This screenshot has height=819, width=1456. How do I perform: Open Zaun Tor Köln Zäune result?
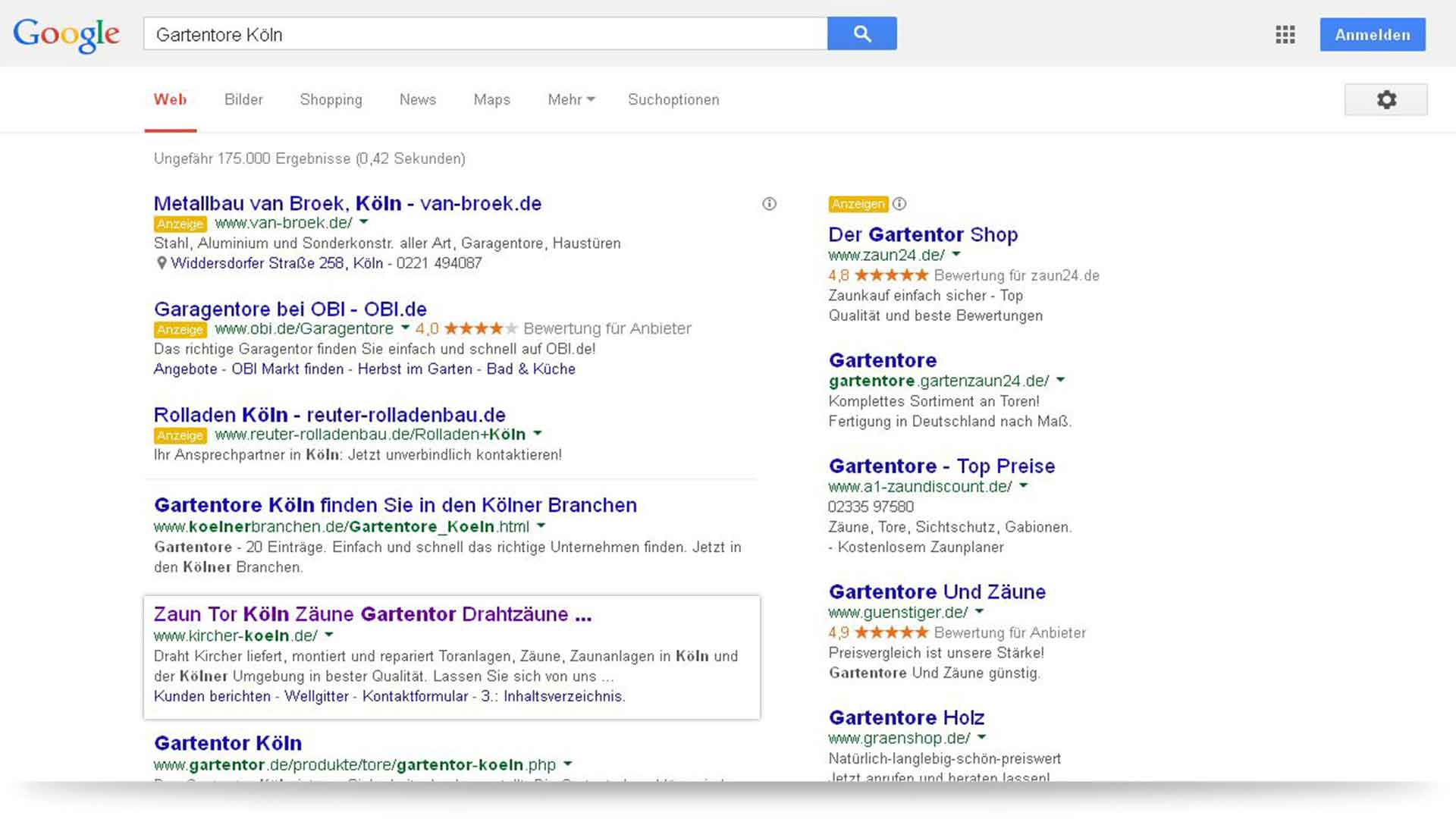(372, 614)
